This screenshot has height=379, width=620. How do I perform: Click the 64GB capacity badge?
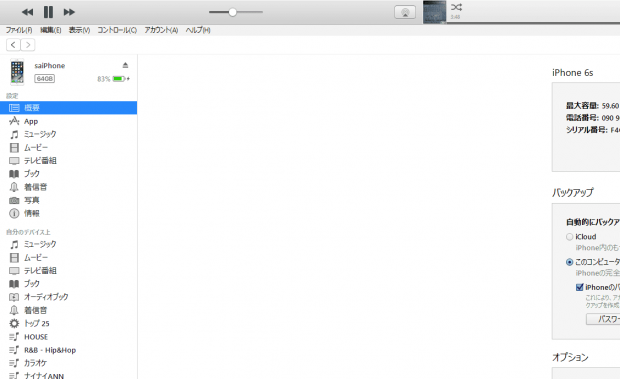[x=45, y=79]
